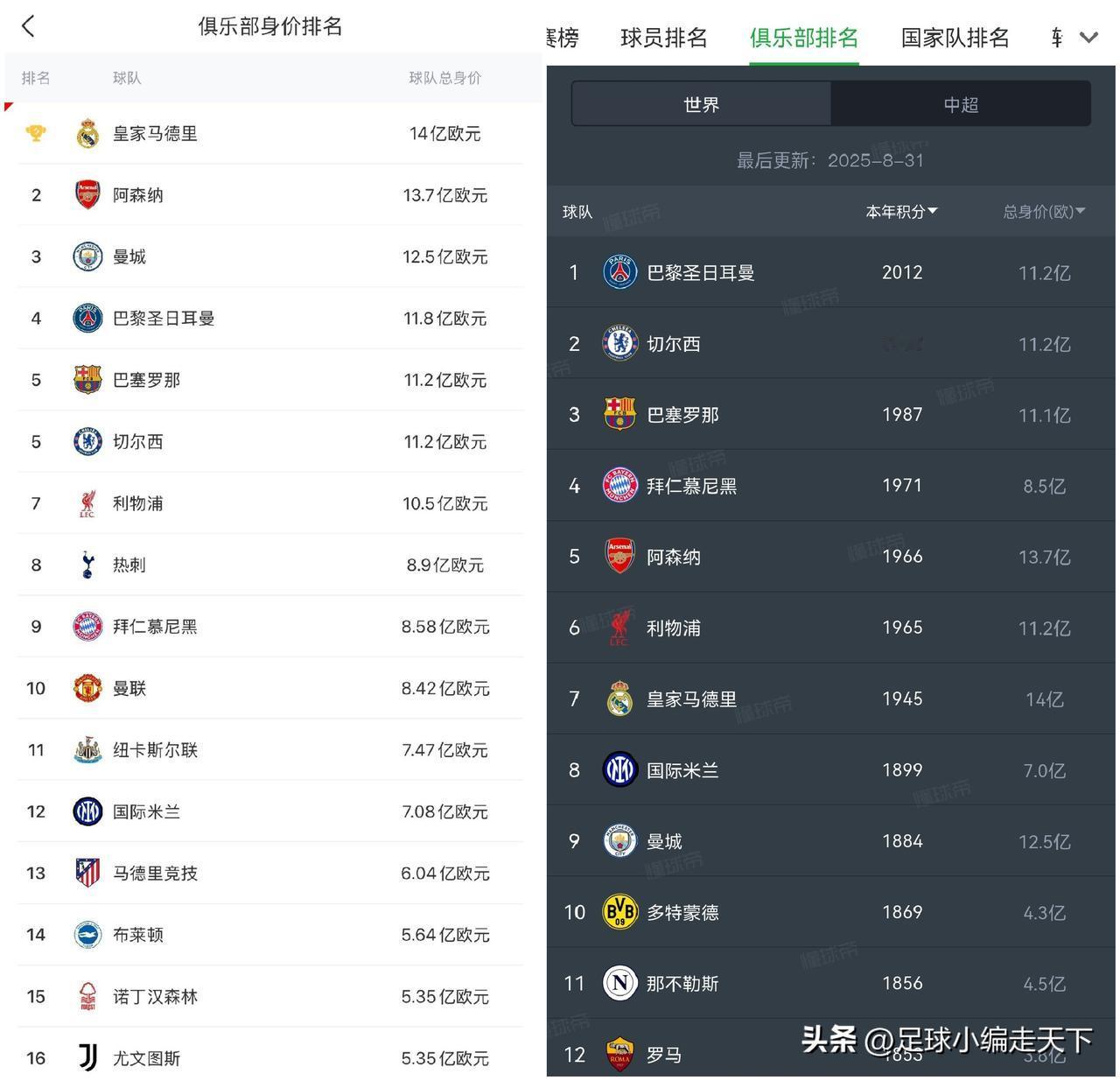
Task: Click the 4.3亿 value for 多特蒙德
Action: click(1045, 913)
